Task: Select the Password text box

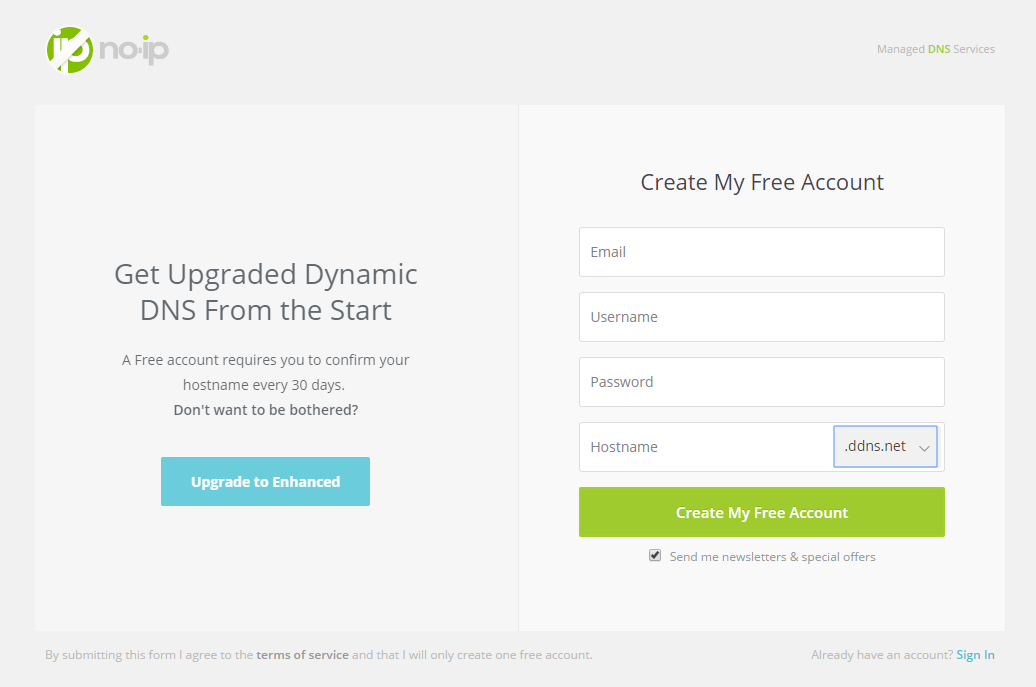Action: coord(761,382)
